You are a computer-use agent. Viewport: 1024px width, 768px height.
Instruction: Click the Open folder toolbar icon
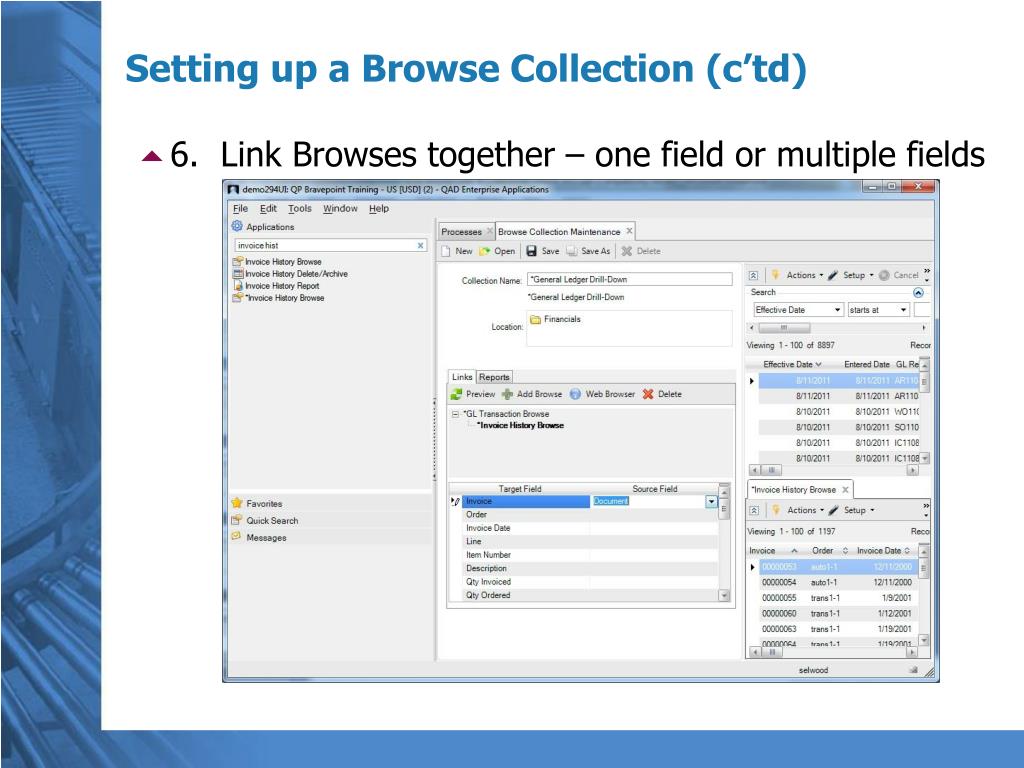tap(485, 251)
